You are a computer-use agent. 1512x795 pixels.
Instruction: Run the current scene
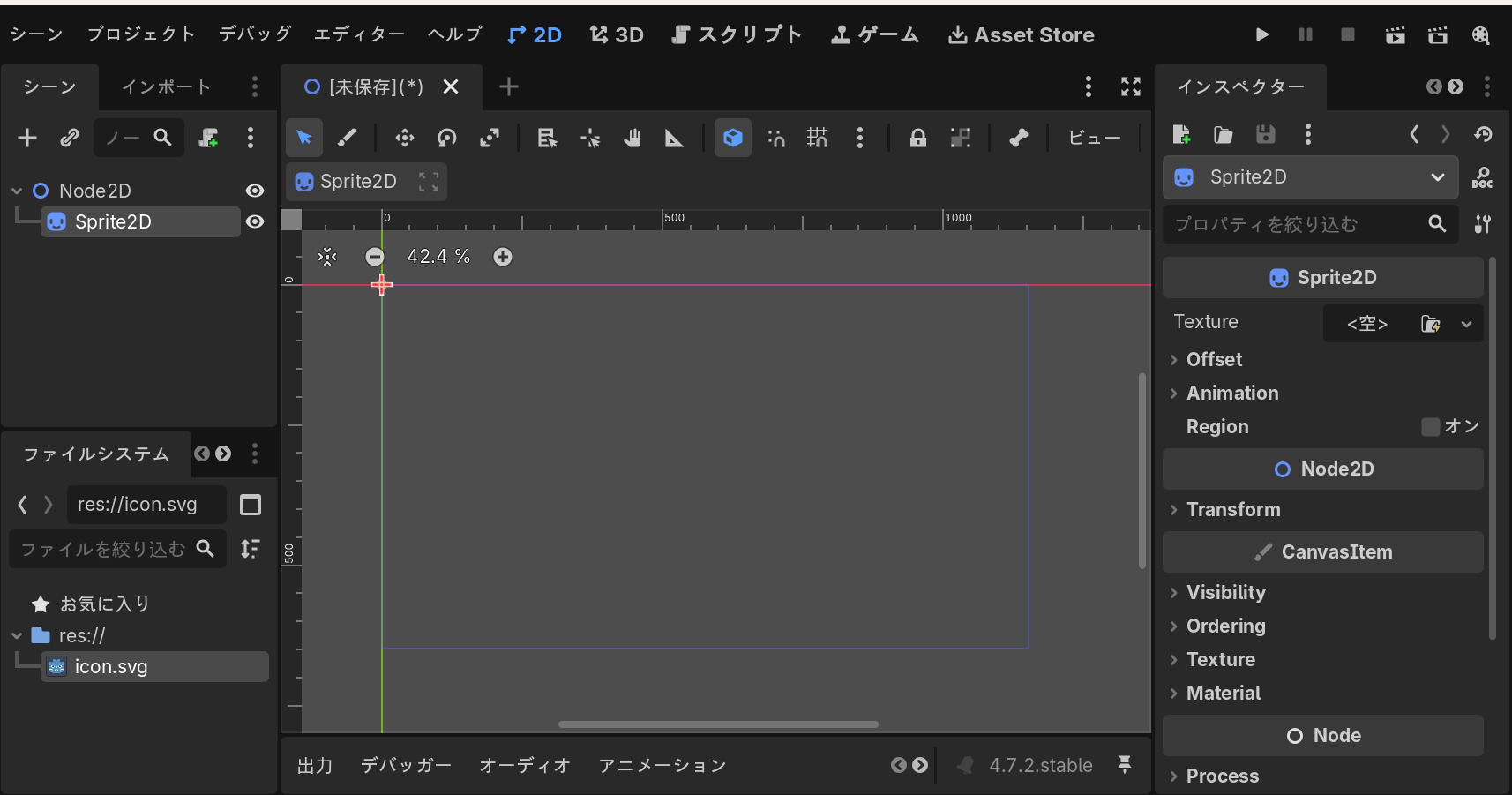(x=1395, y=34)
